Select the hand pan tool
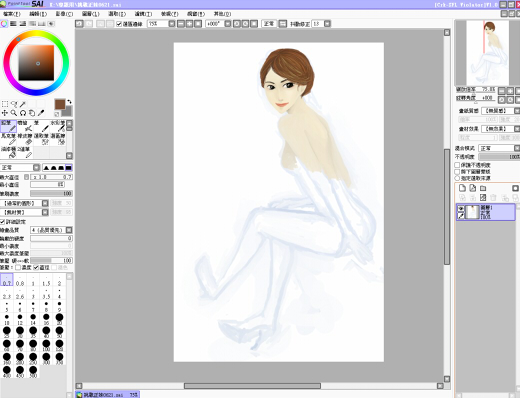The image size is (520, 398). [32, 113]
